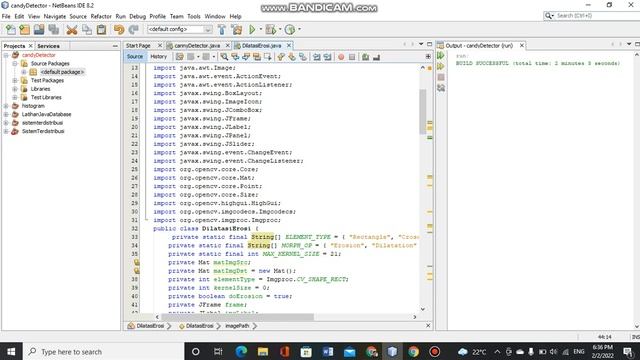
Task: Click the Debug Project icon
Action: click(x=270, y=29)
